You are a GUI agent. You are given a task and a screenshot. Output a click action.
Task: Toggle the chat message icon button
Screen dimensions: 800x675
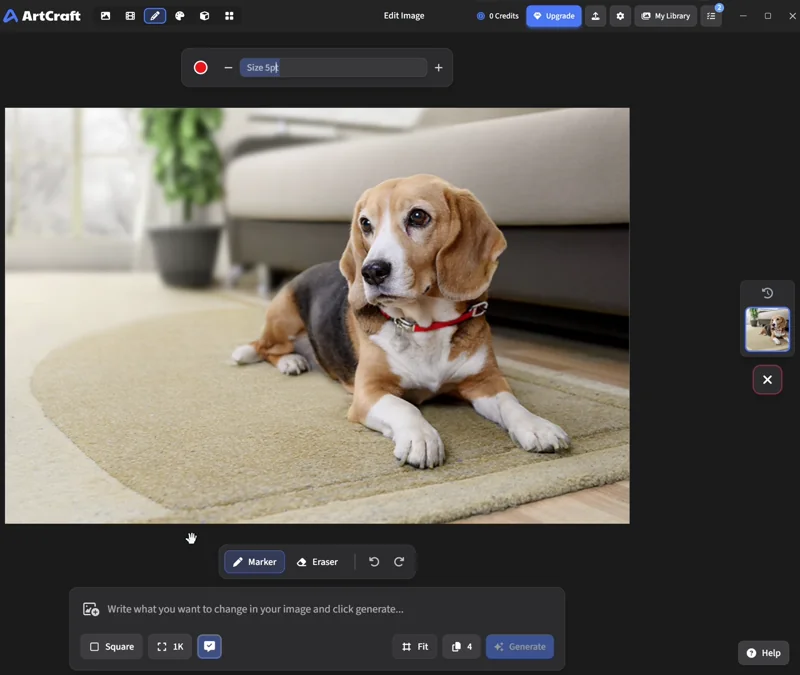coord(209,646)
